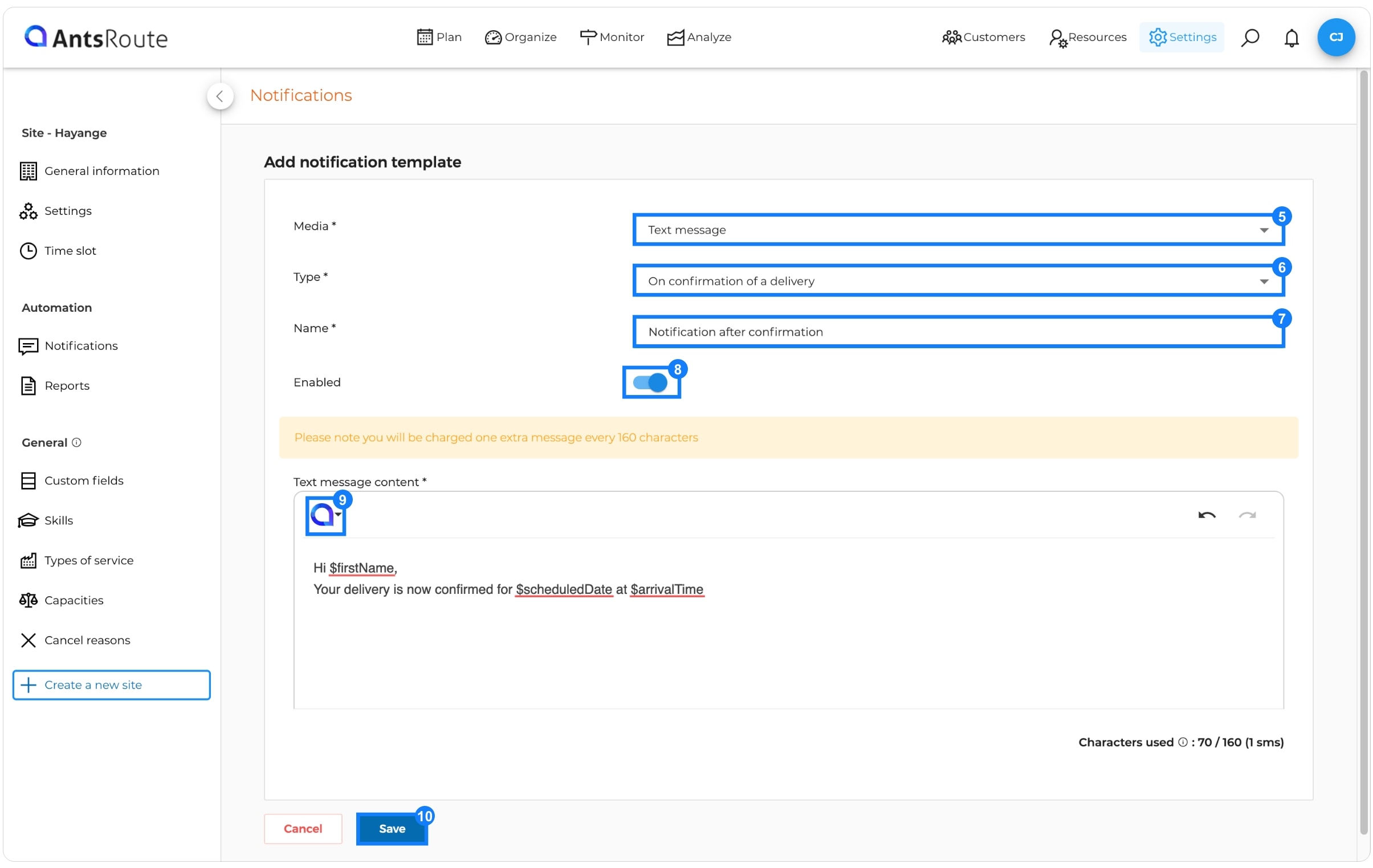
Task: Click inside the text message content area
Action: click(x=789, y=623)
